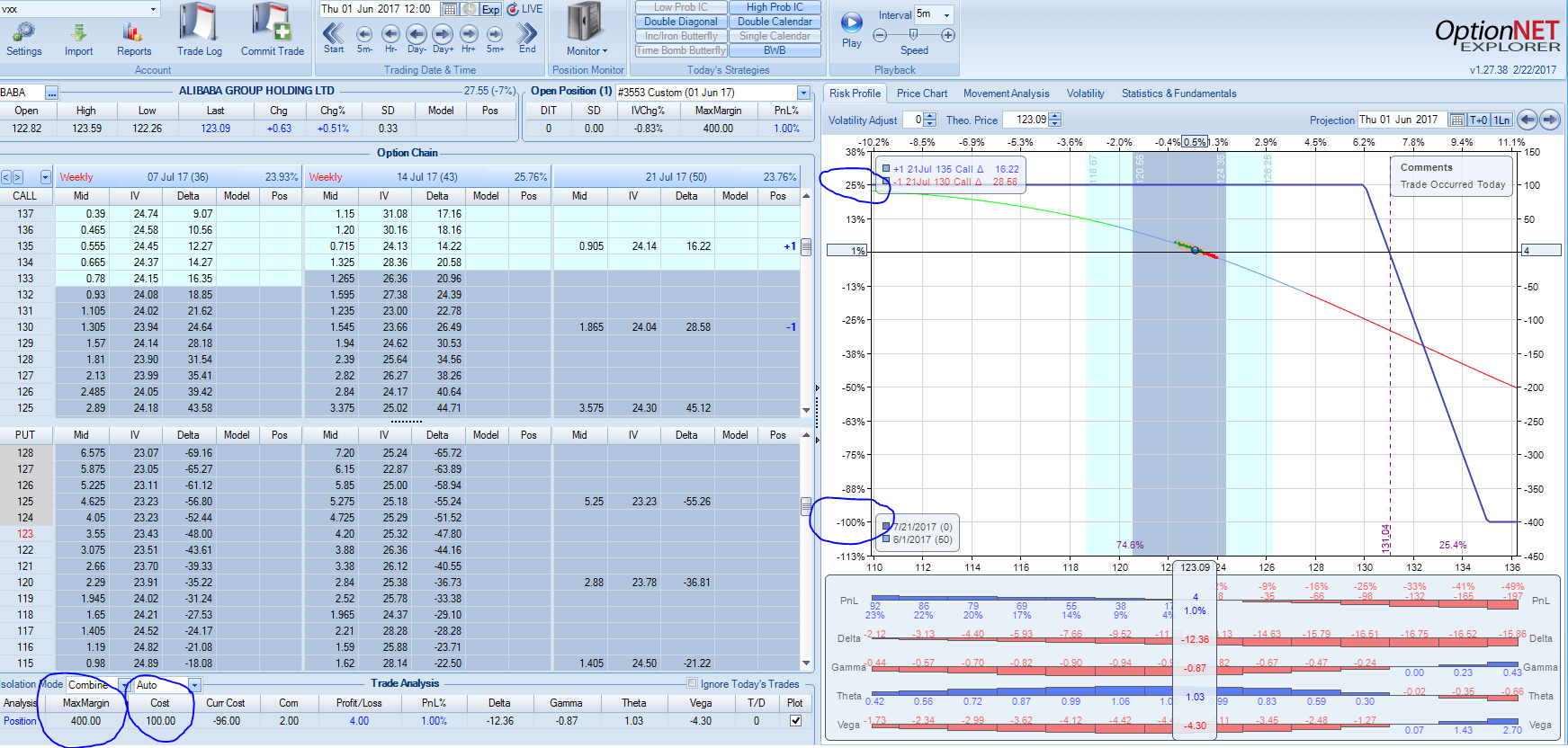
Task: Start playback with the Play button
Action: [x=851, y=22]
